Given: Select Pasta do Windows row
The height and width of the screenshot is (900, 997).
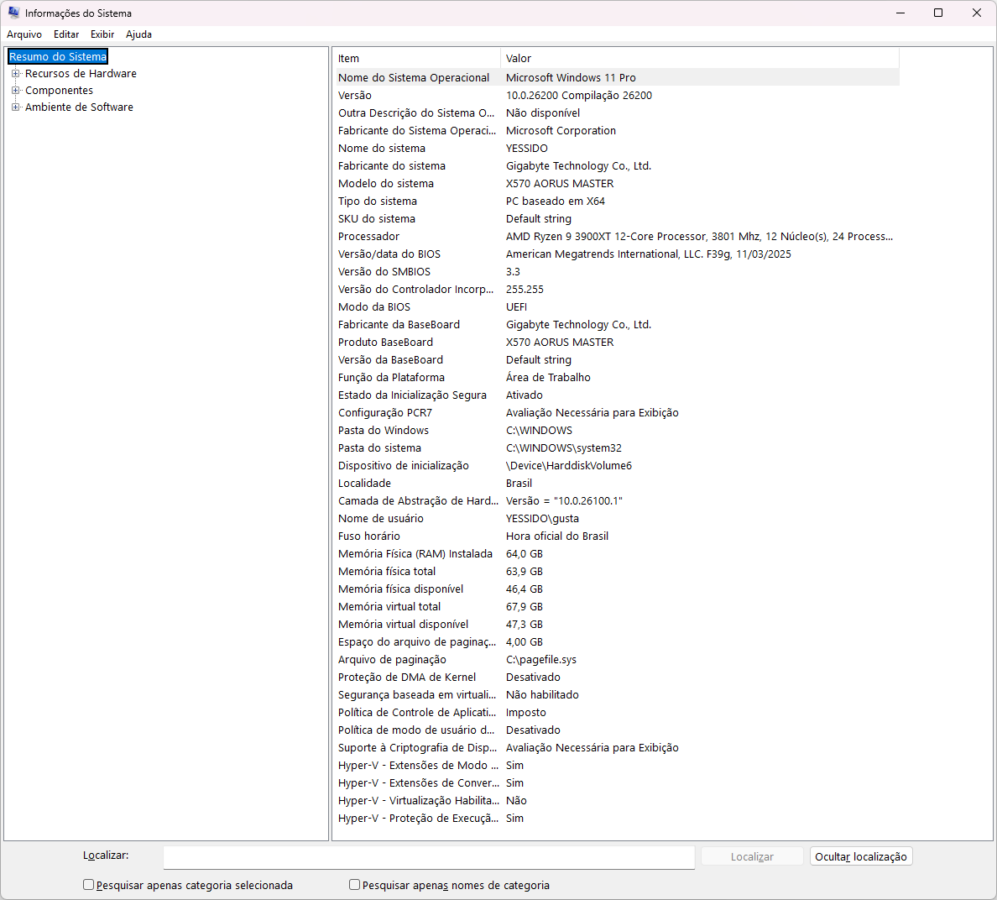Looking at the screenshot, I should point(617,431).
